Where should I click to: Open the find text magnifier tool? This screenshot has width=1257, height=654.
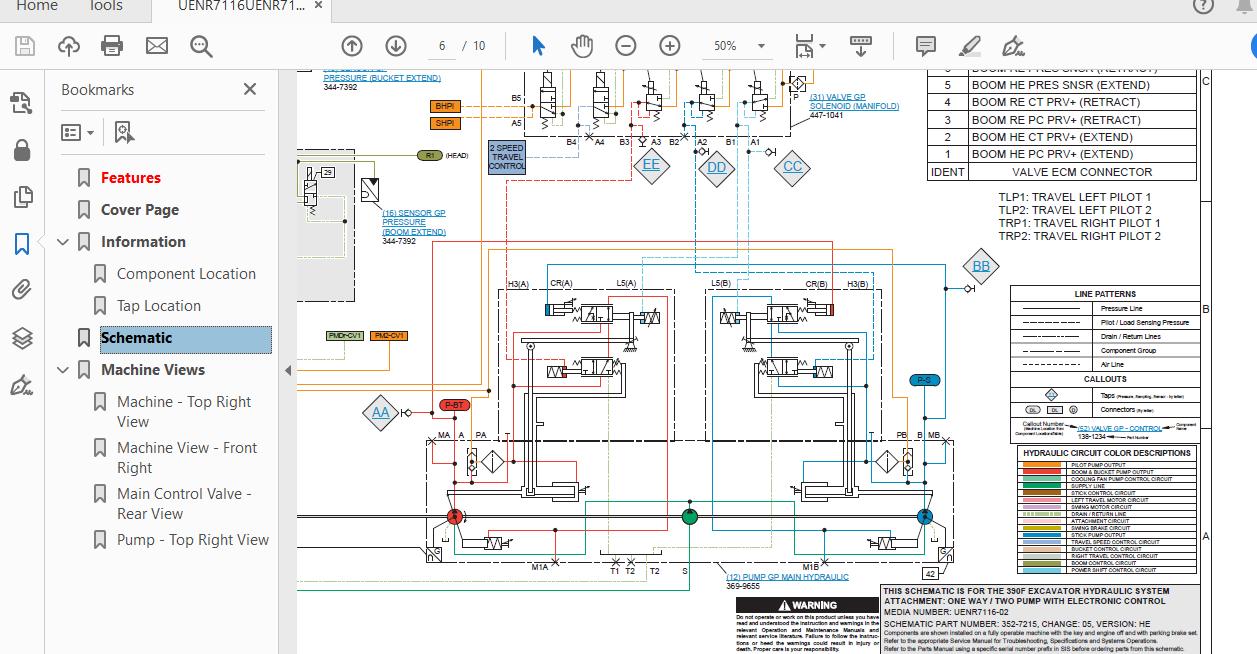click(201, 46)
